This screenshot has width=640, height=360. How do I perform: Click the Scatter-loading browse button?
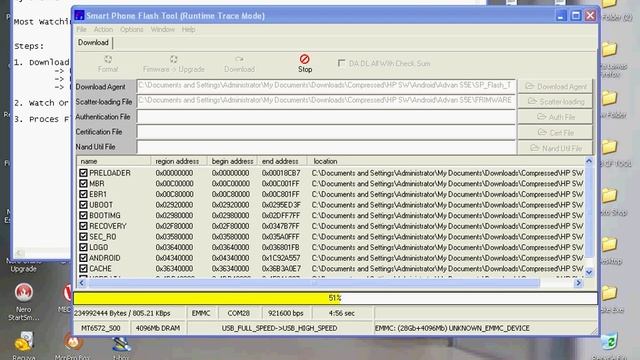(555, 102)
